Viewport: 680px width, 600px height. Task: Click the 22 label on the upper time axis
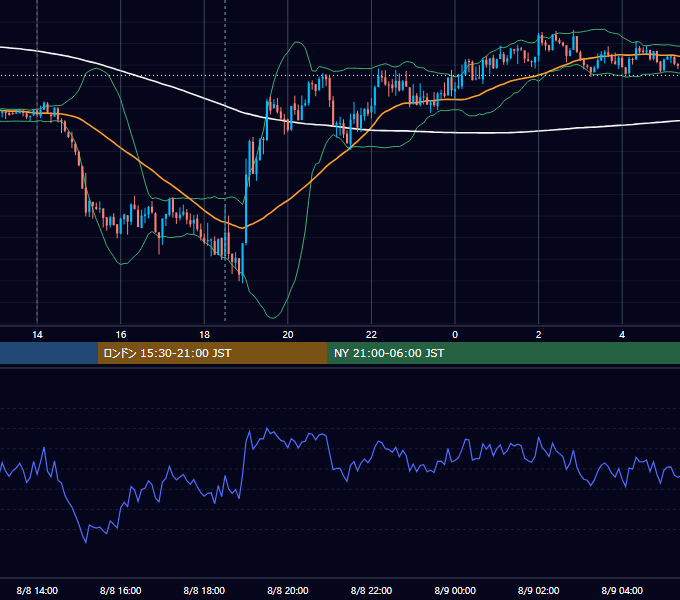pos(371,335)
